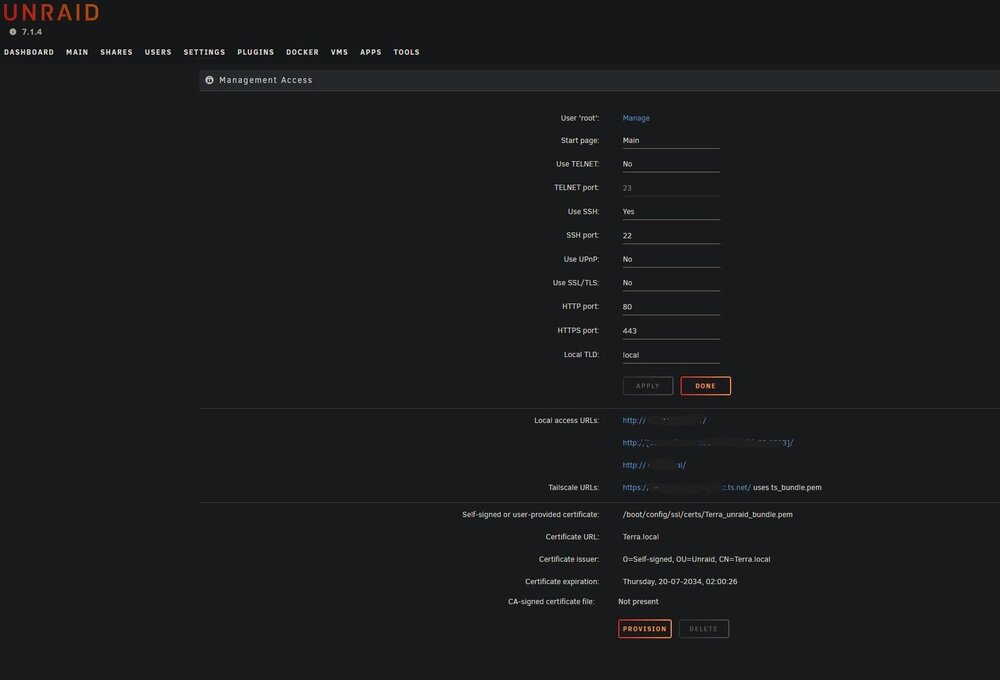Switch to the Settings tab
The image size is (1000, 680).
point(204,52)
